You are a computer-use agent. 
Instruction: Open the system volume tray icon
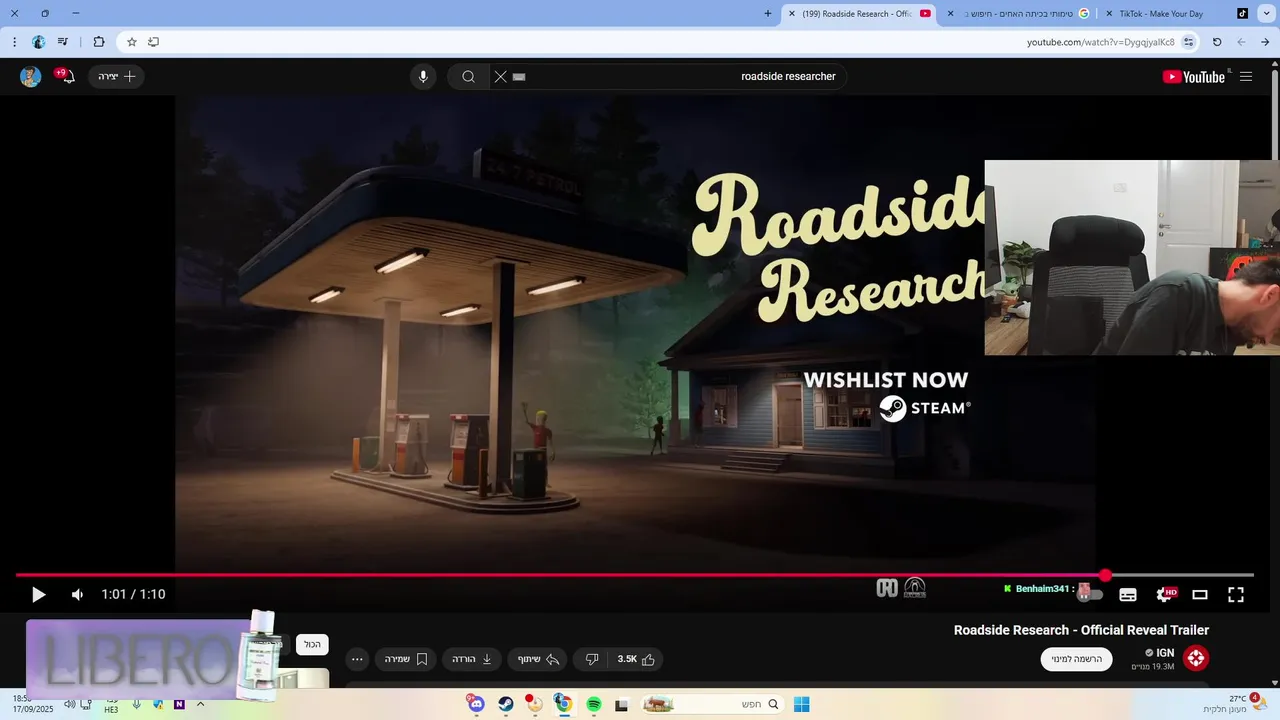(x=69, y=704)
